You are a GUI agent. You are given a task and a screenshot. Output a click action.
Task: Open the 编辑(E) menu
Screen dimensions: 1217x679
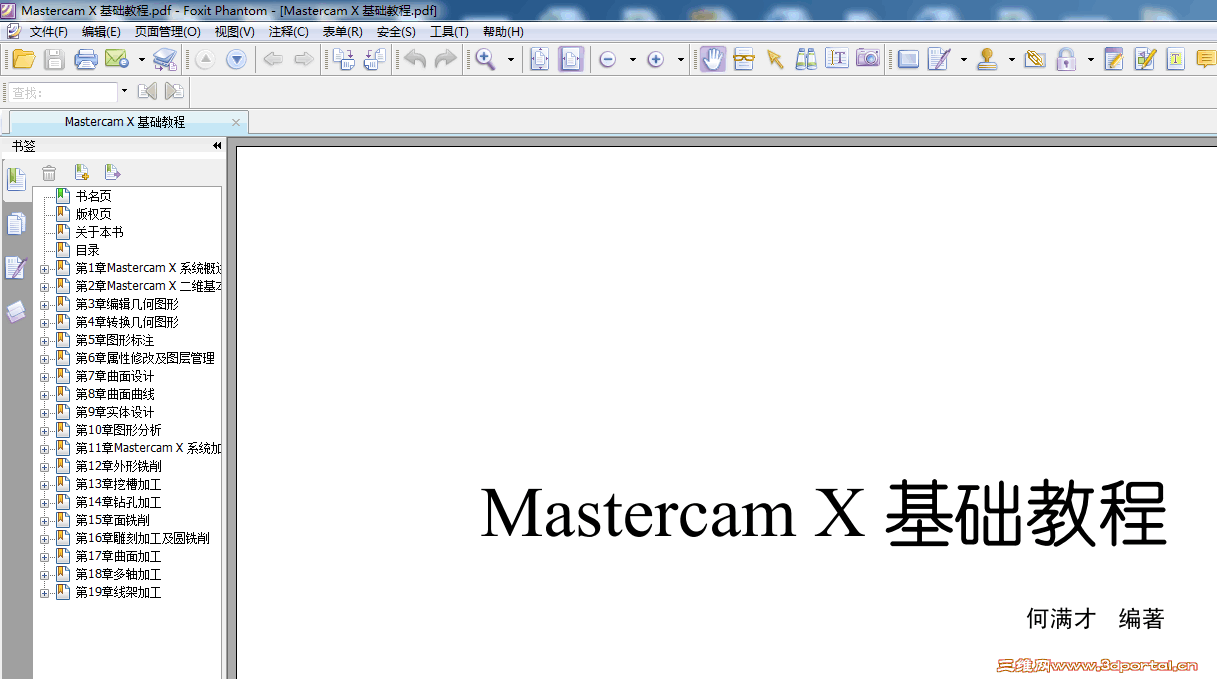(x=101, y=32)
